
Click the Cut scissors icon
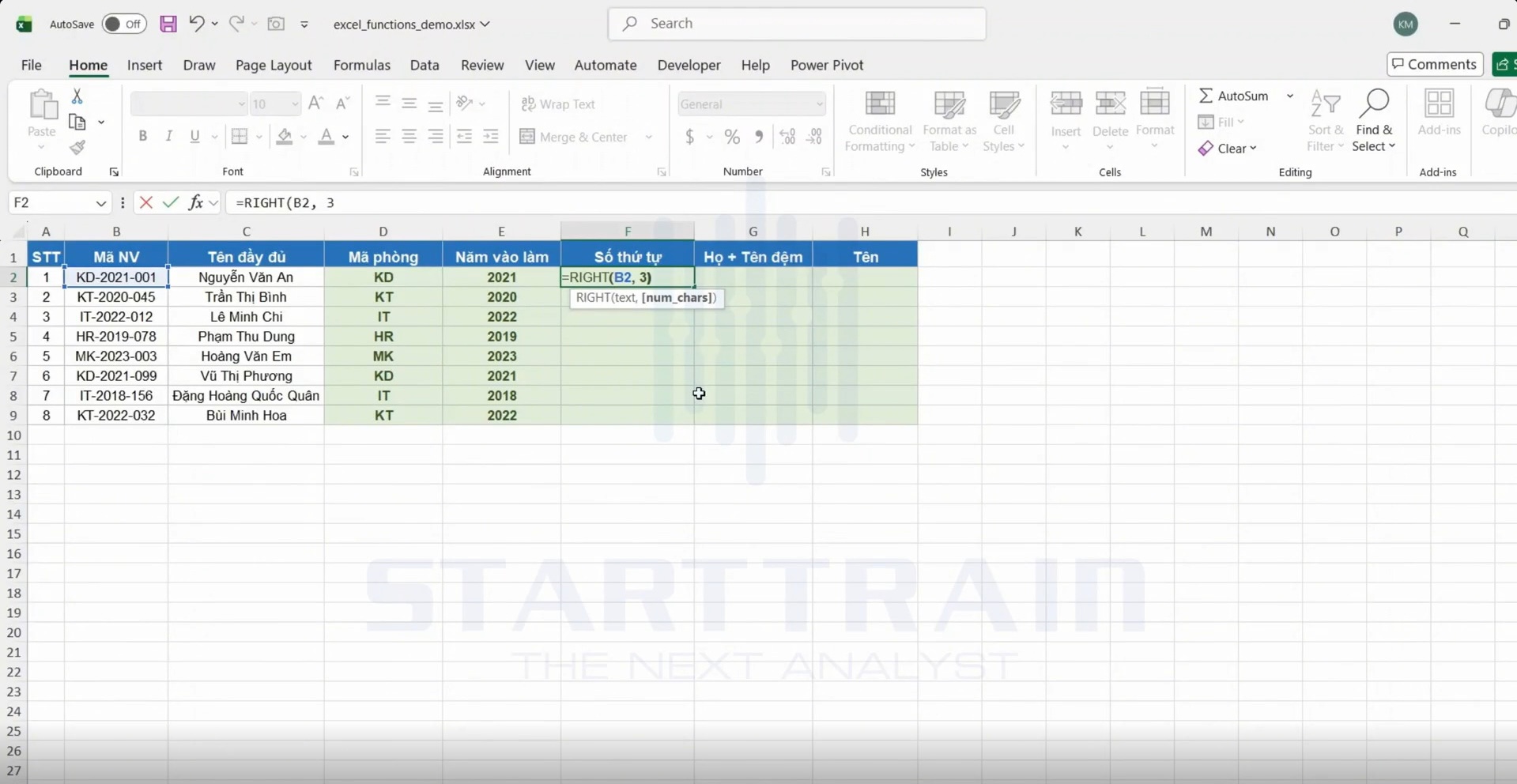pyautogui.click(x=77, y=96)
